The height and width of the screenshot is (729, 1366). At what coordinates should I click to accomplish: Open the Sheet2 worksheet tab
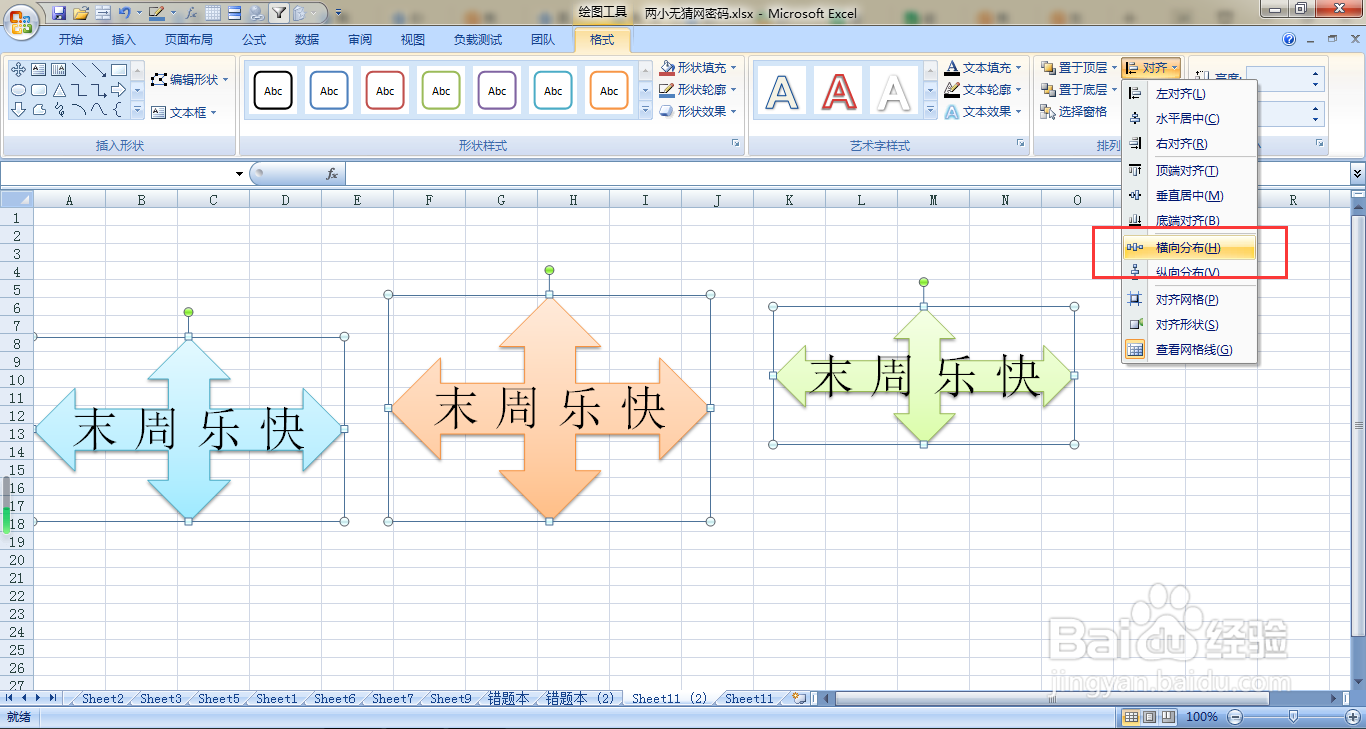coord(103,699)
